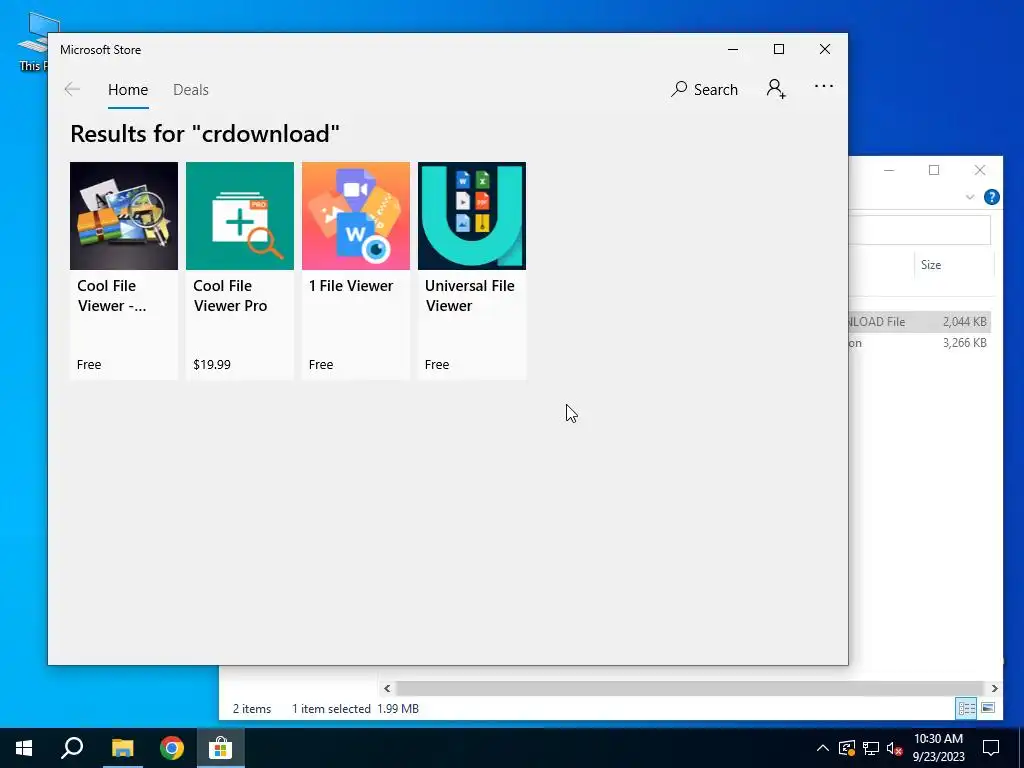
Task: Maximize the Microsoft Store window
Action: point(778,50)
